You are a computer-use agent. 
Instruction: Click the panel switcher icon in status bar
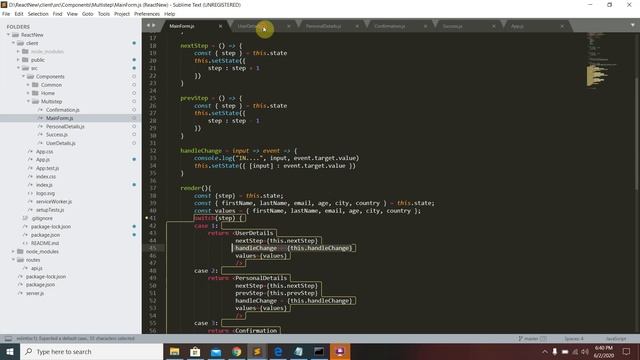[8, 338]
